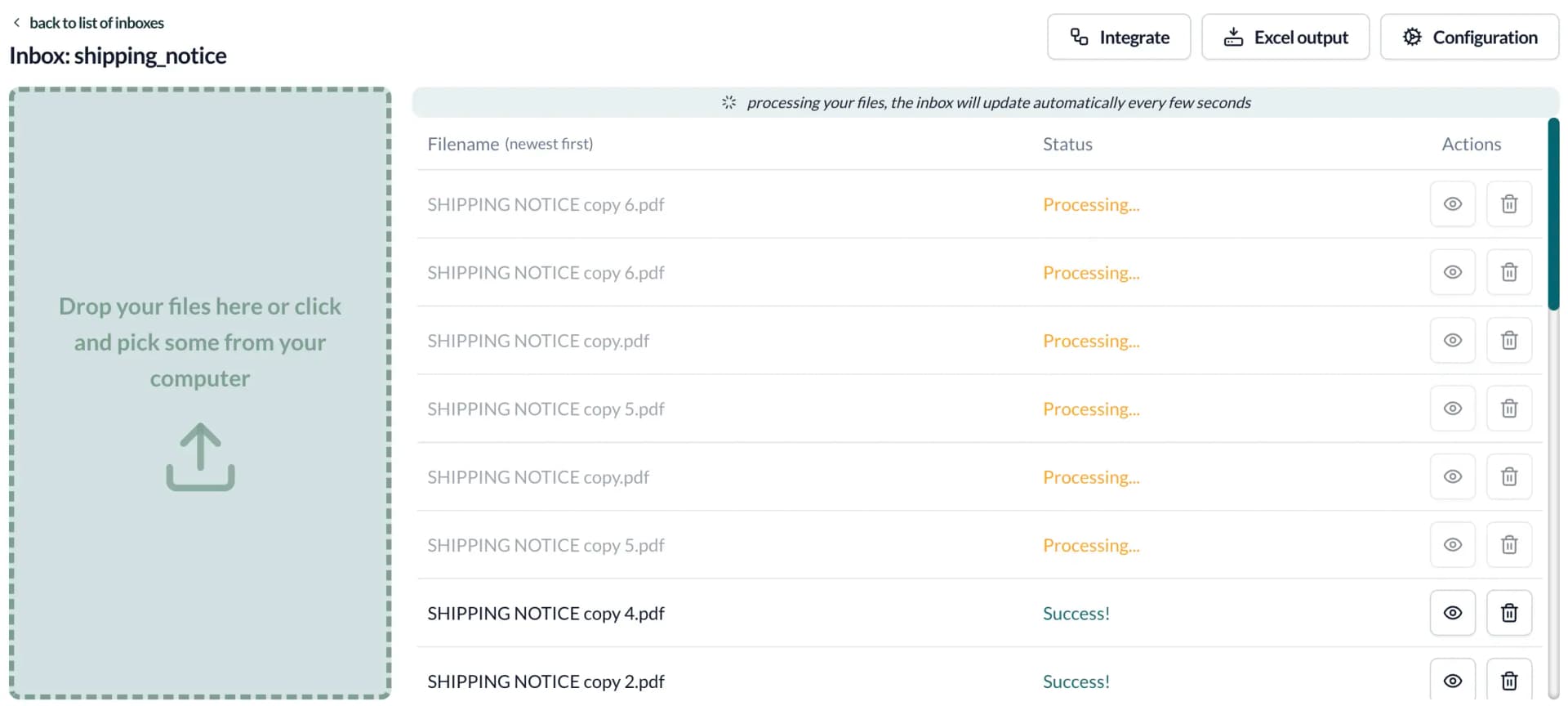Viewport: 1568px width, 706px height.
Task: Click trash icon of upper copy.pdf row
Action: point(1509,340)
